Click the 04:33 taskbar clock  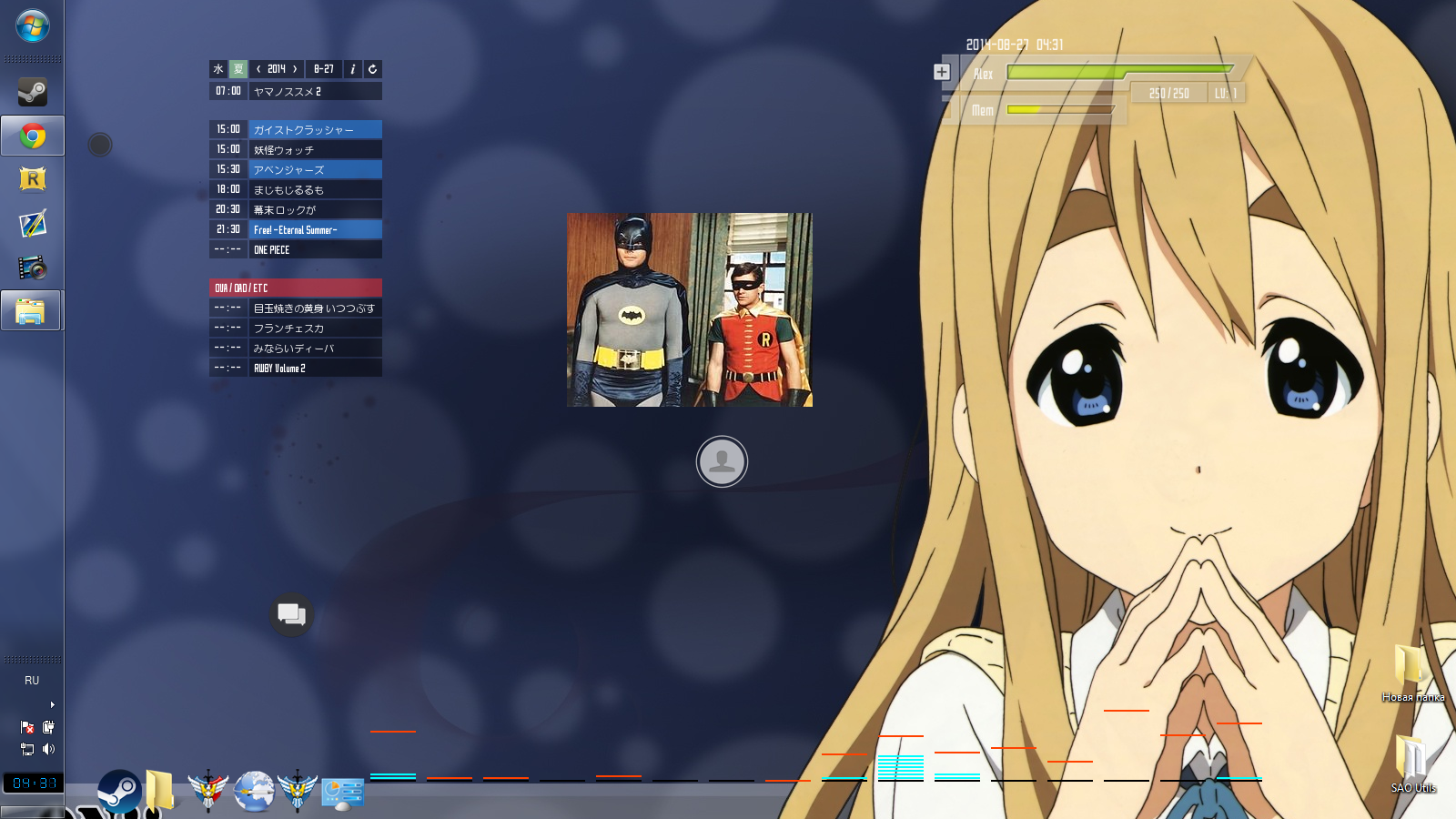[35, 783]
